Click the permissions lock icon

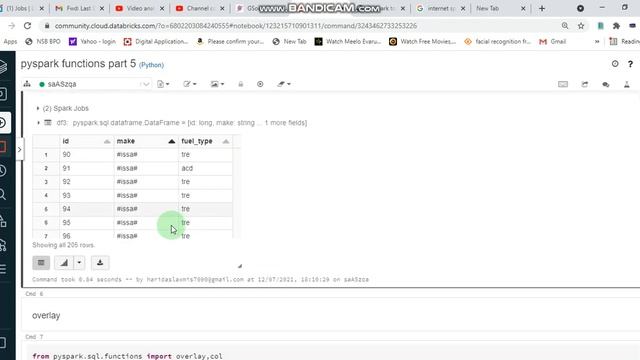[x=241, y=84]
